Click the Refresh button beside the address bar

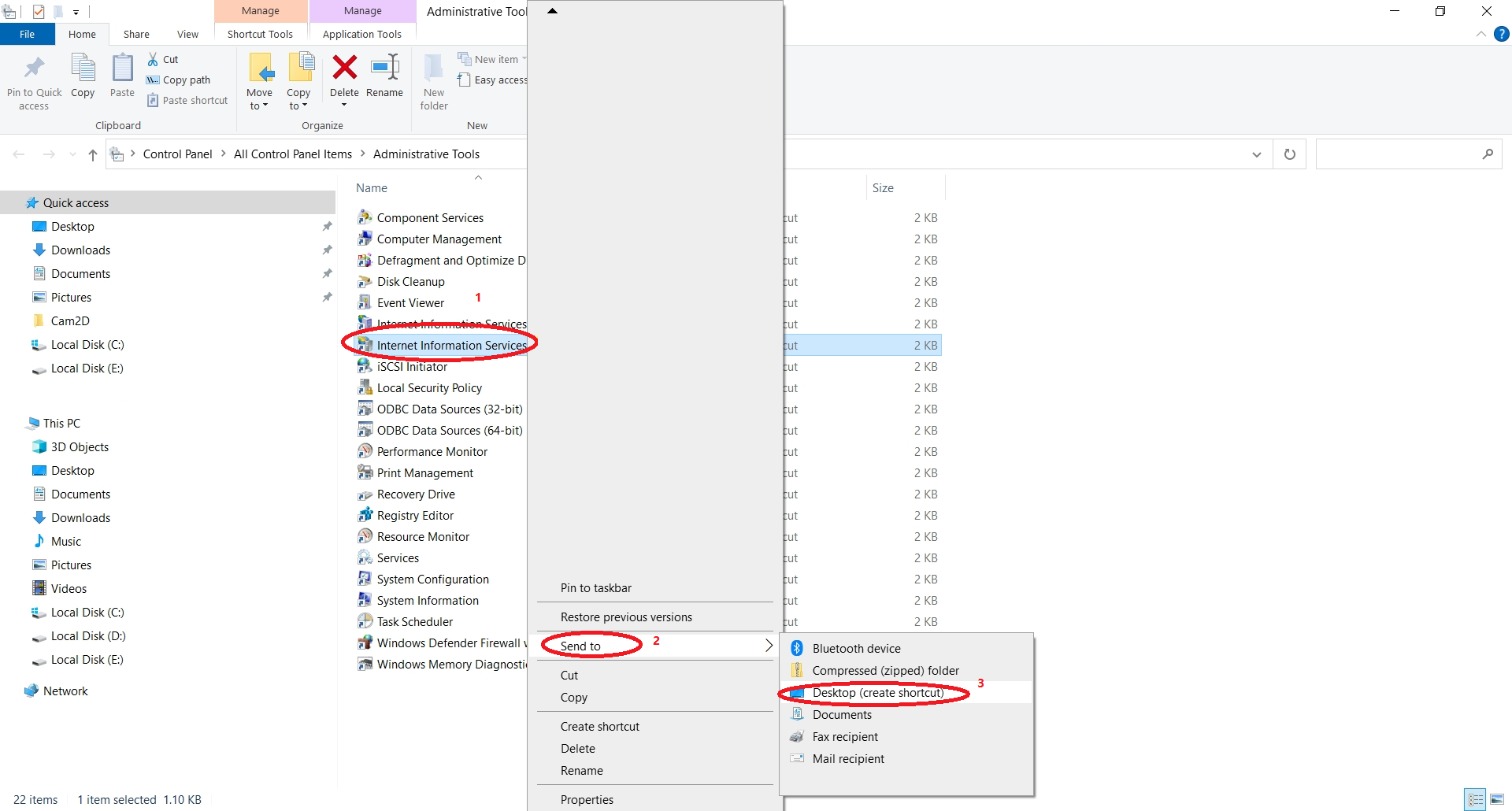(1290, 154)
